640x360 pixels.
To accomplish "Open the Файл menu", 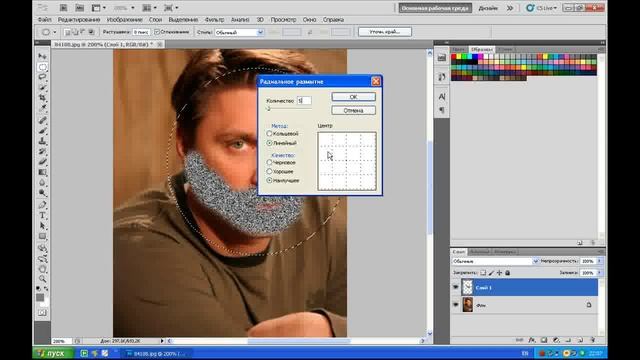I will (x=44, y=20).
